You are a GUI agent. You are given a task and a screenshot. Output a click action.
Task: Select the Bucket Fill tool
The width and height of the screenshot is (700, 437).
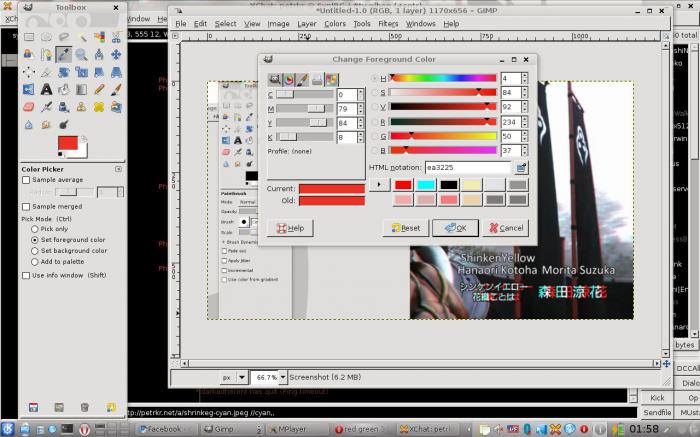click(x=64, y=89)
